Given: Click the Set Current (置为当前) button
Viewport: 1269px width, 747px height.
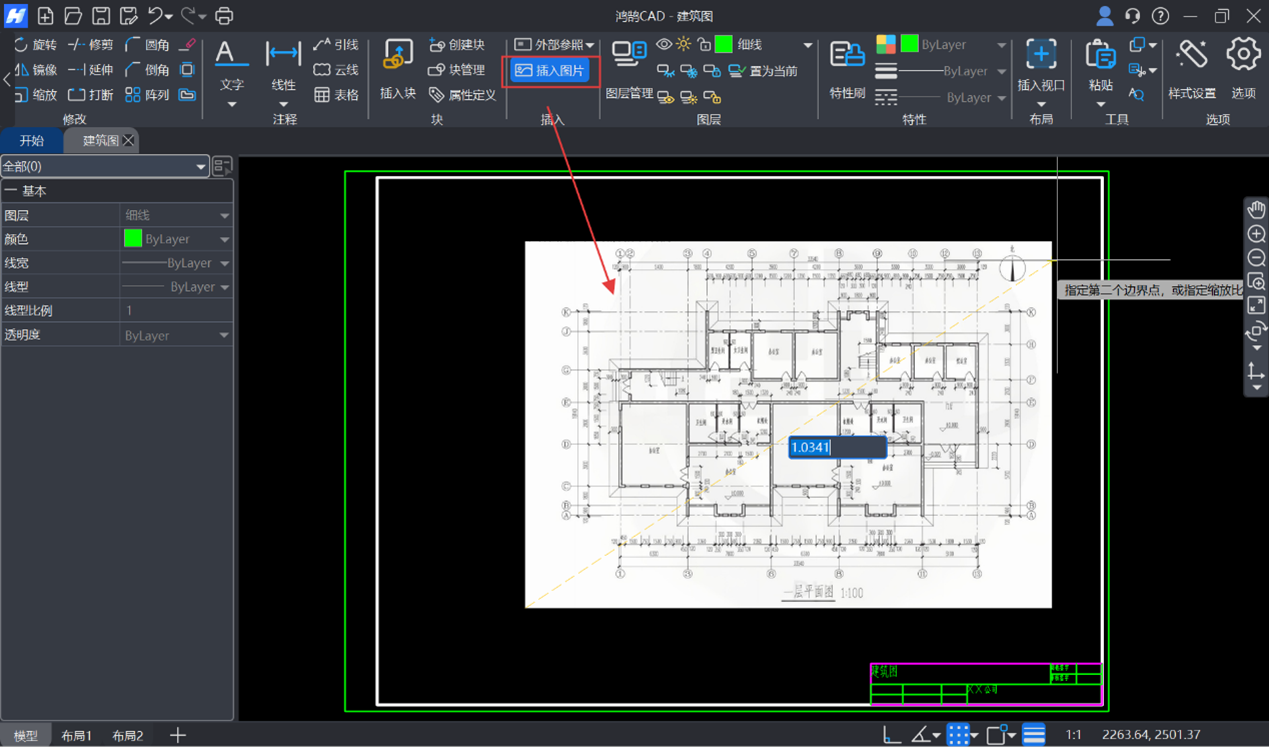Looking at the screenshot, I should pyautogui.click(x=763, y=71).
